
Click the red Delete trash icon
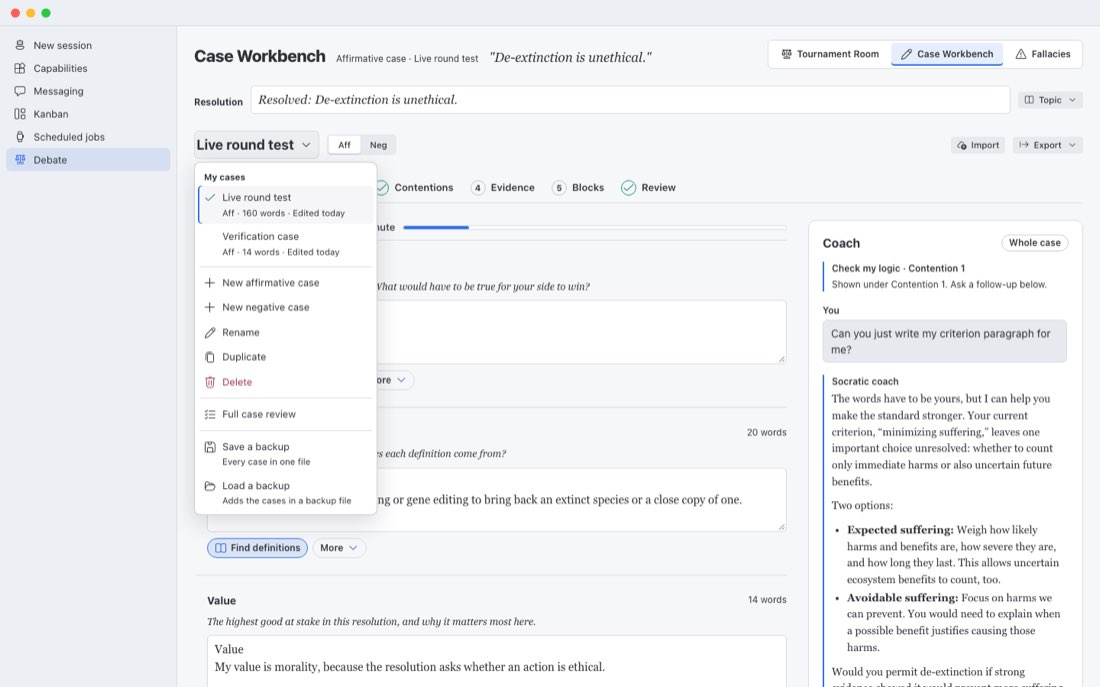coord(210,382)
